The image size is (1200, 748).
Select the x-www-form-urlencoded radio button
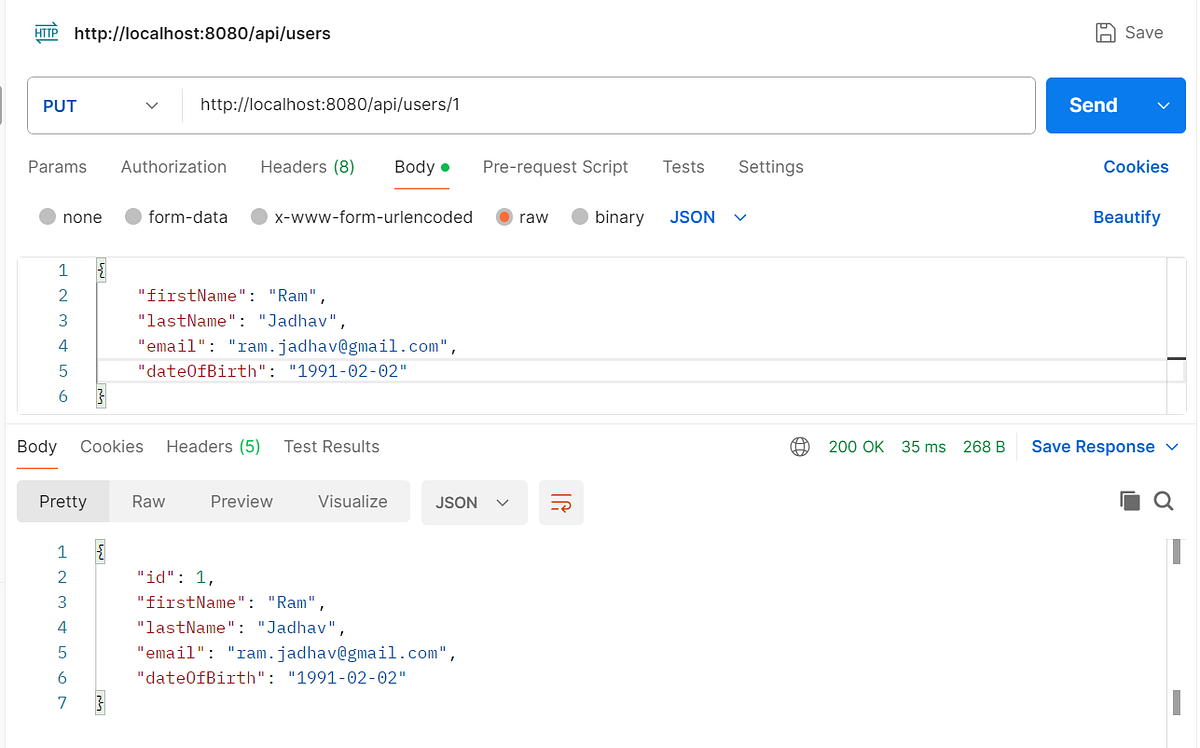point(259,217)
